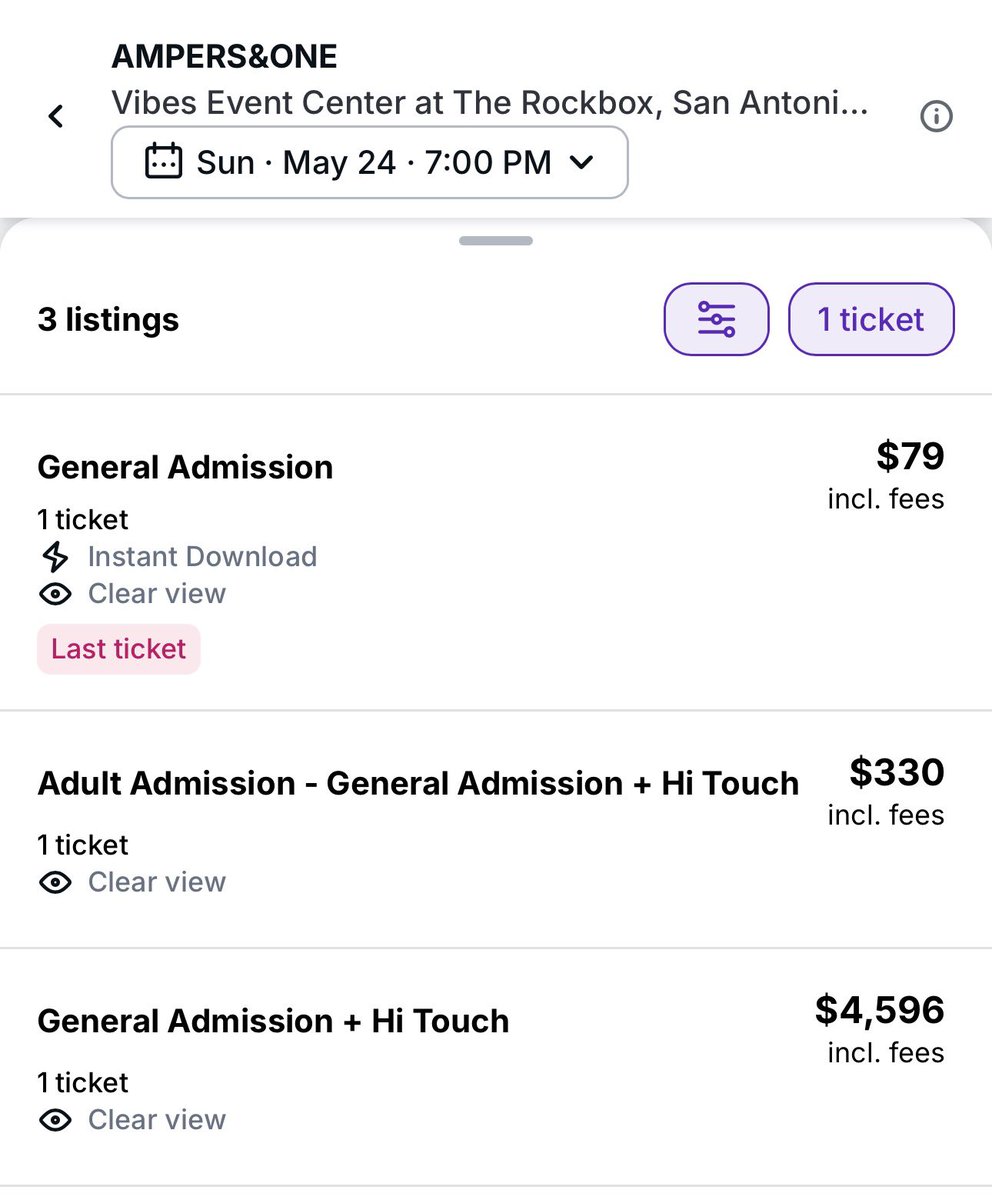Click the $4,596 price
This screenshot has width=992, height=1200.
tap(880, 1010)
